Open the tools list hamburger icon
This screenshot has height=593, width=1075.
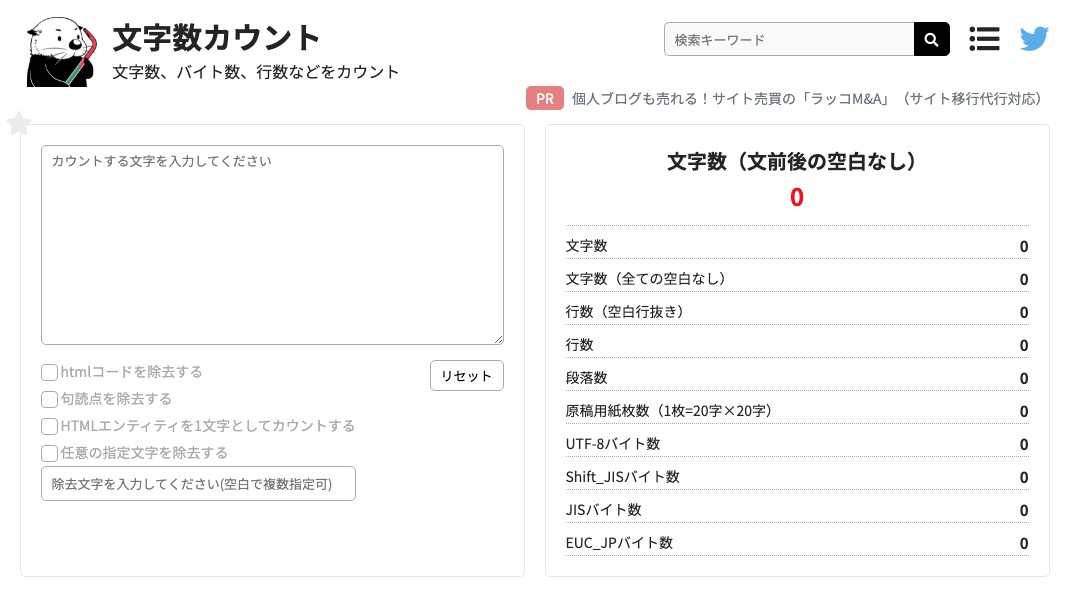(984, 38)
